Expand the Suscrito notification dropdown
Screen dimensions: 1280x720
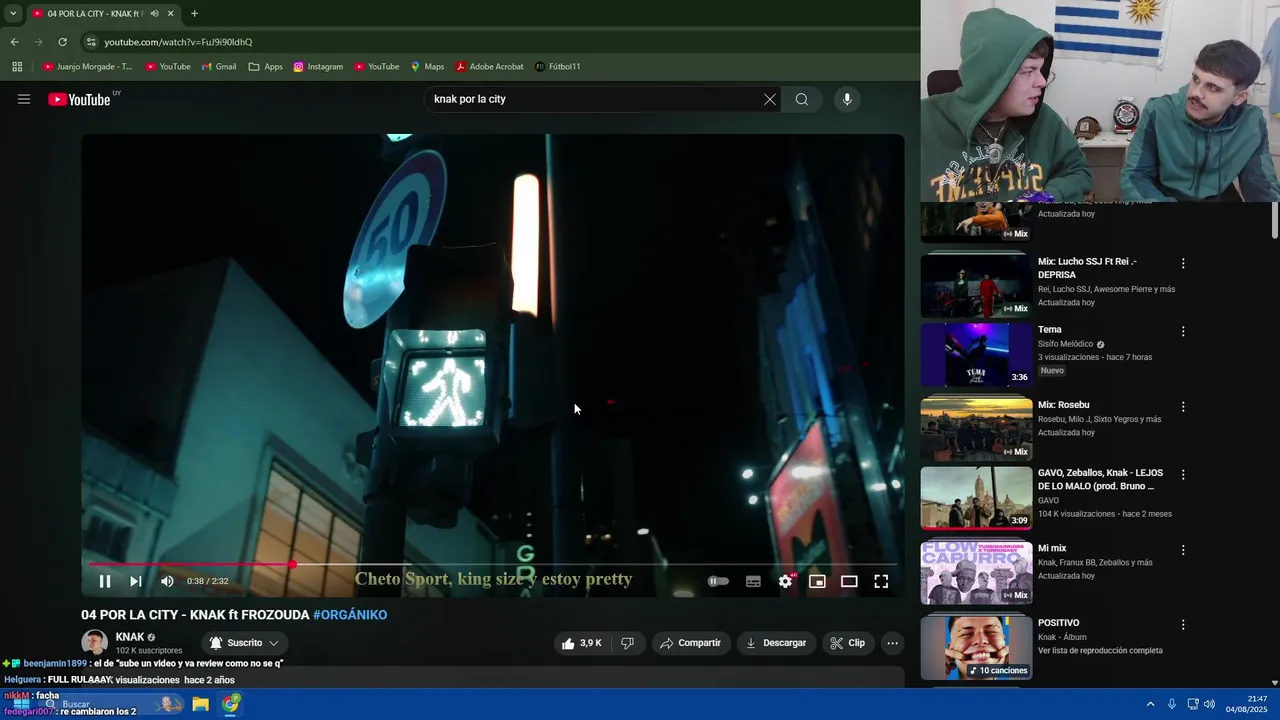pyautogui.click(x=244, y=643)
